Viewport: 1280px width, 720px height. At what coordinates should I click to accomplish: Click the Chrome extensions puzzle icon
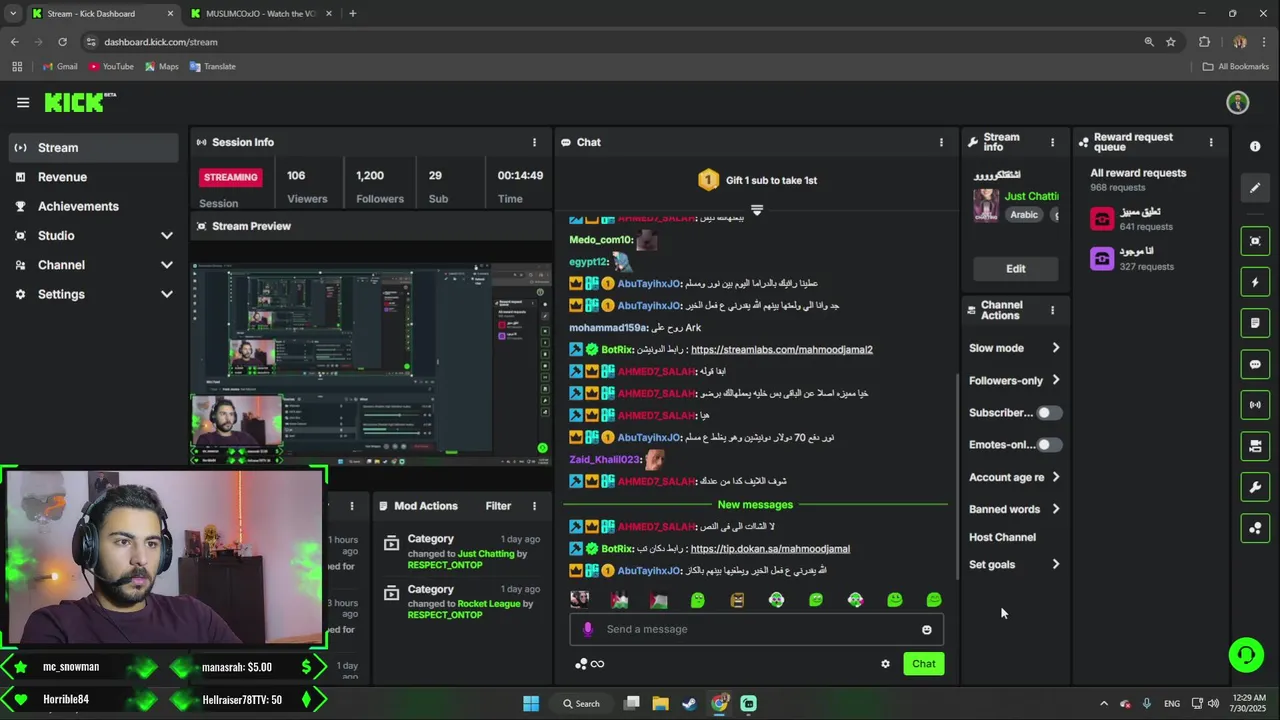pyautogui.click(x=1204, y=42)
